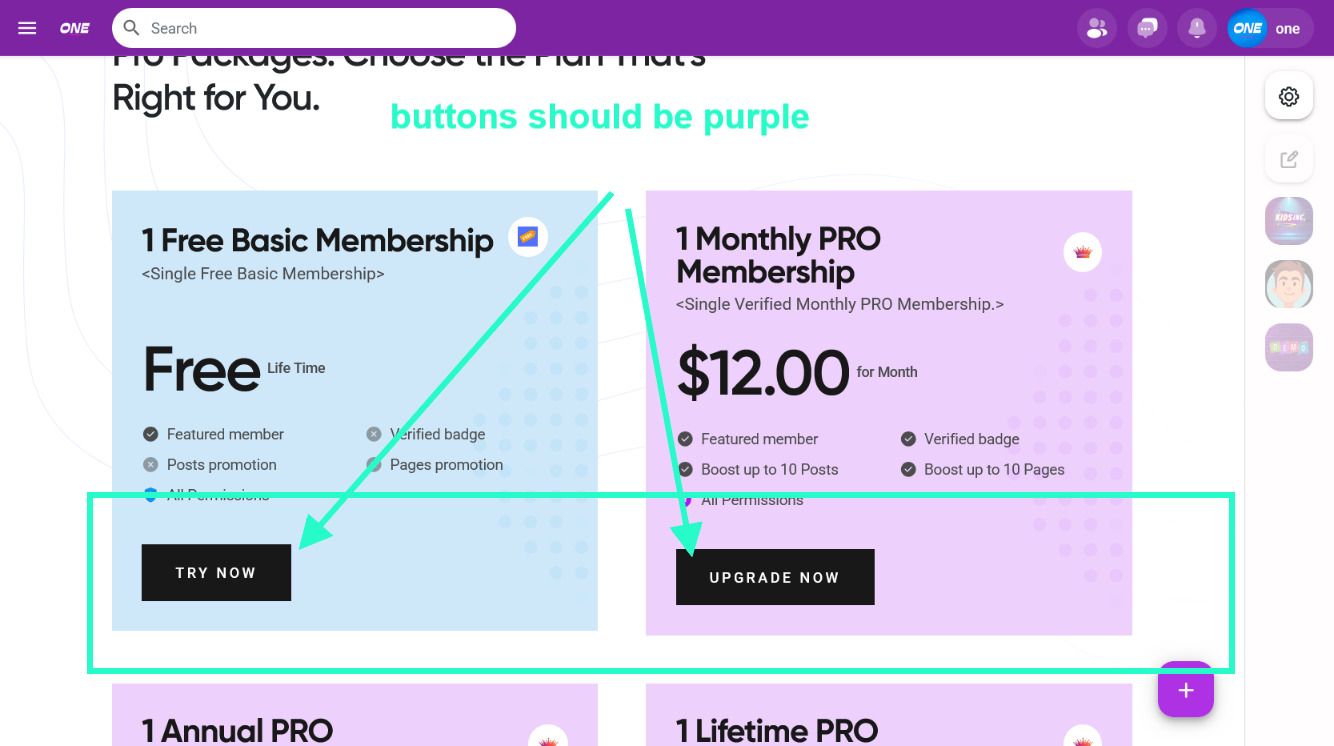Open the third purple sidebar thumbnail
The width and height of the screenshot is (1334, 746).
tap(1288, 347)
